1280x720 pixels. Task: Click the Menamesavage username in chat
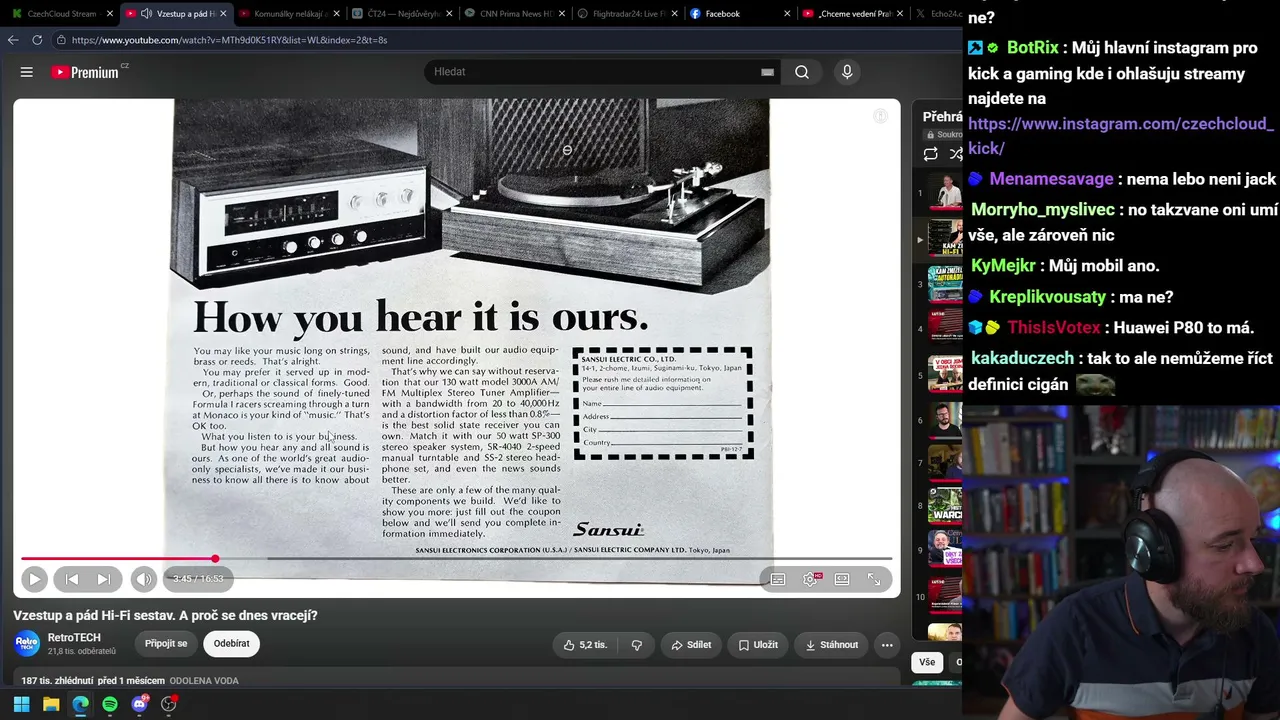coord(1051,179)
